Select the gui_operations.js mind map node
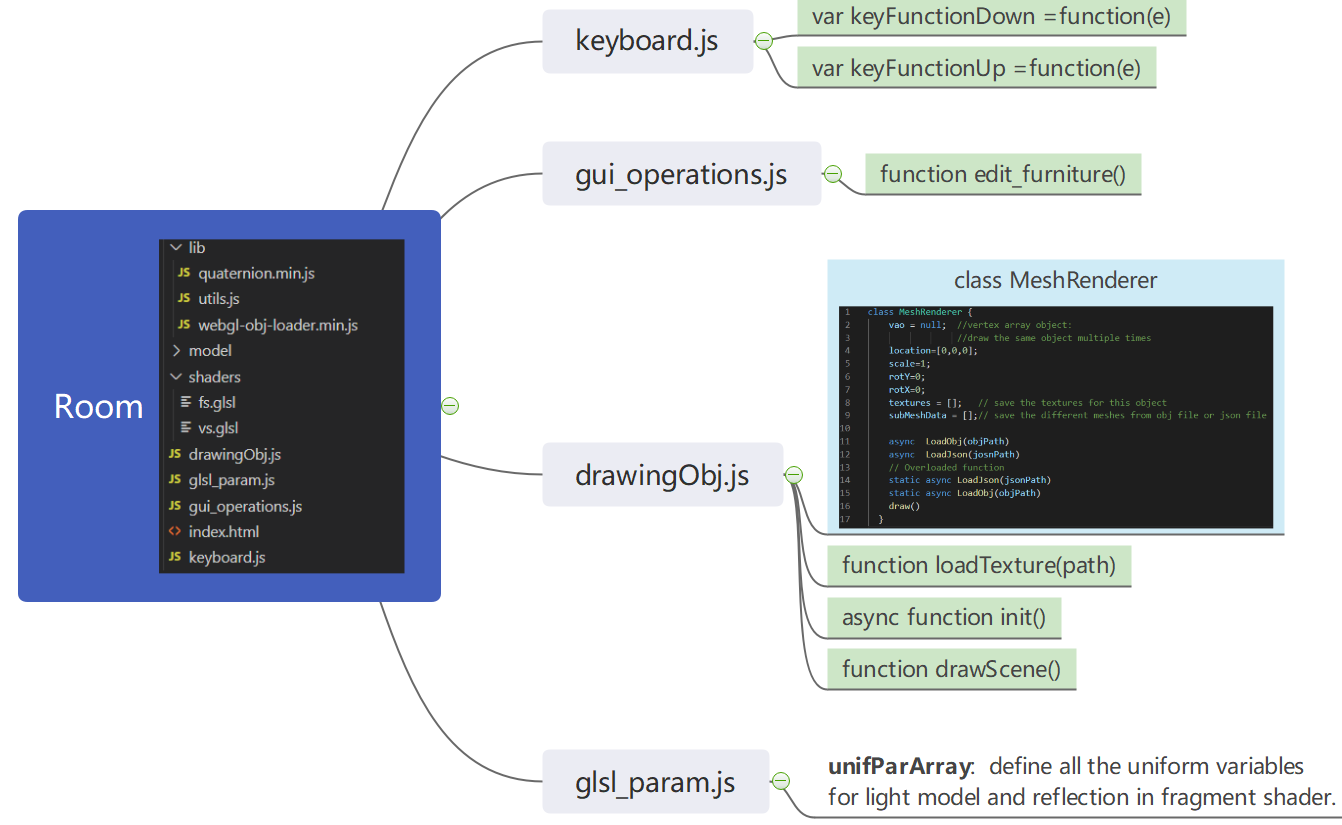 pos(681,174)
